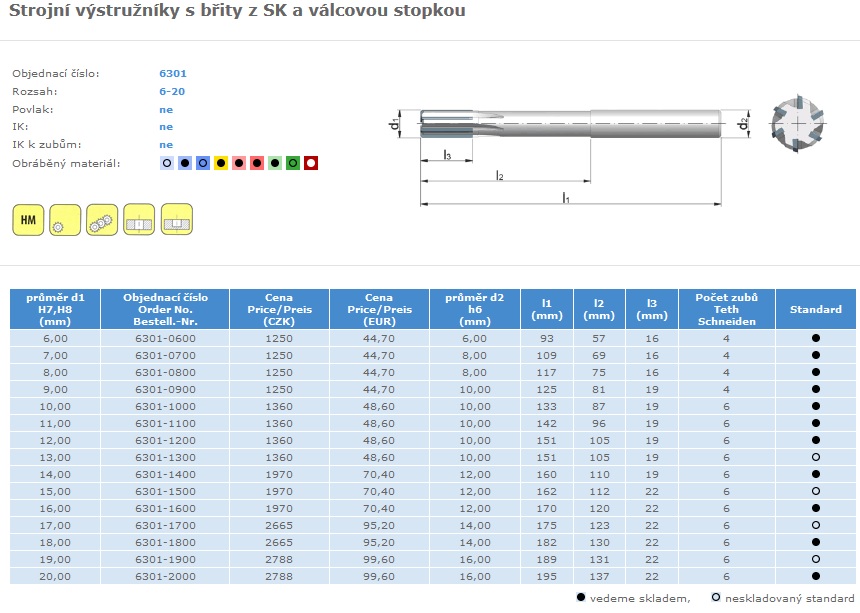This screenshot has width=860, height=613.
Task: Select order number 6301-1200
Action: (x=165, y=440)
